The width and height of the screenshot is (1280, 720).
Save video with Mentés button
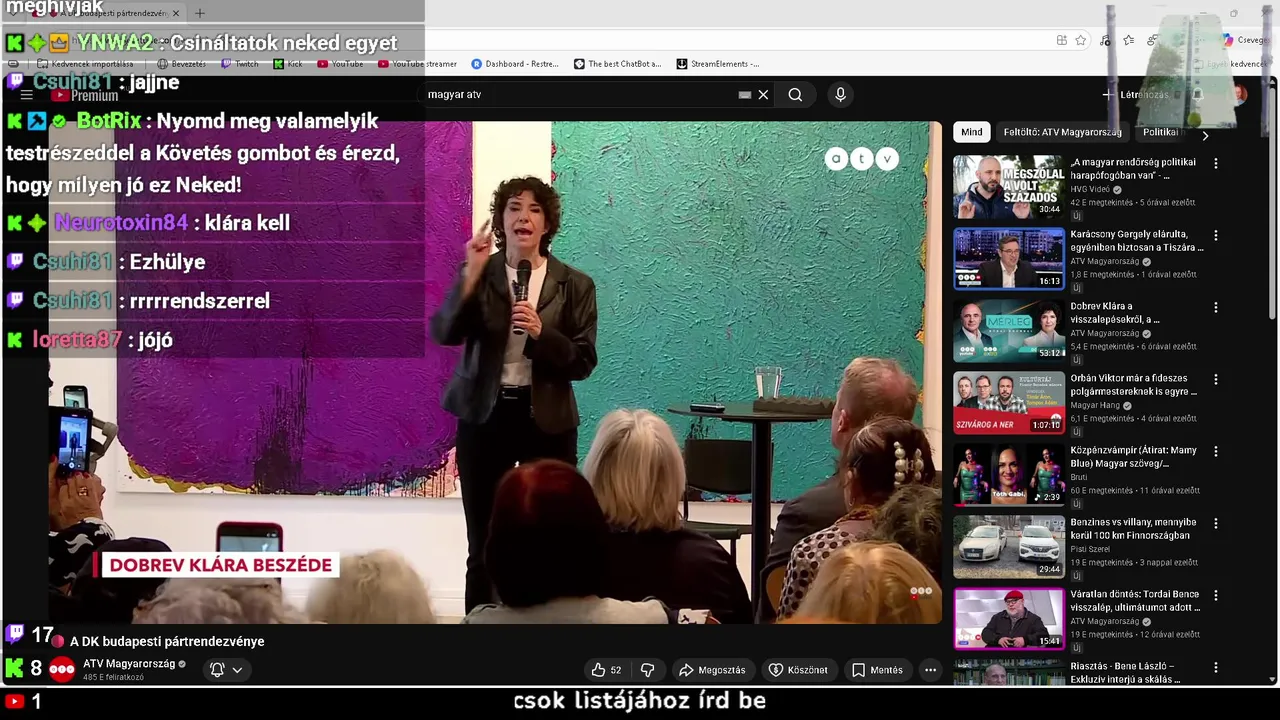[x=877, y=670]
